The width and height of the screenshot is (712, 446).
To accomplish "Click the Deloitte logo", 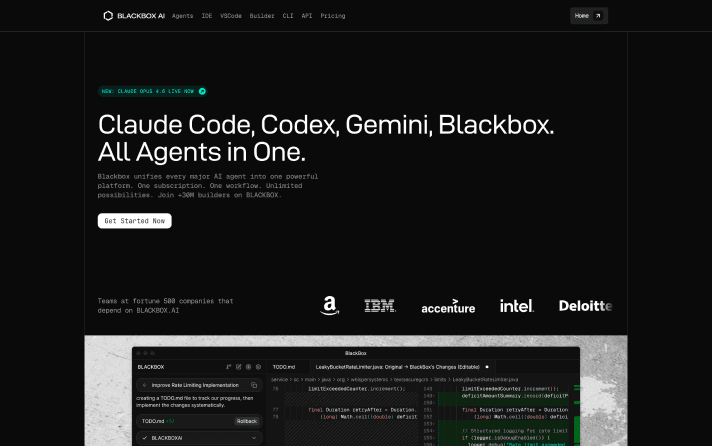I will click(585, 306).
